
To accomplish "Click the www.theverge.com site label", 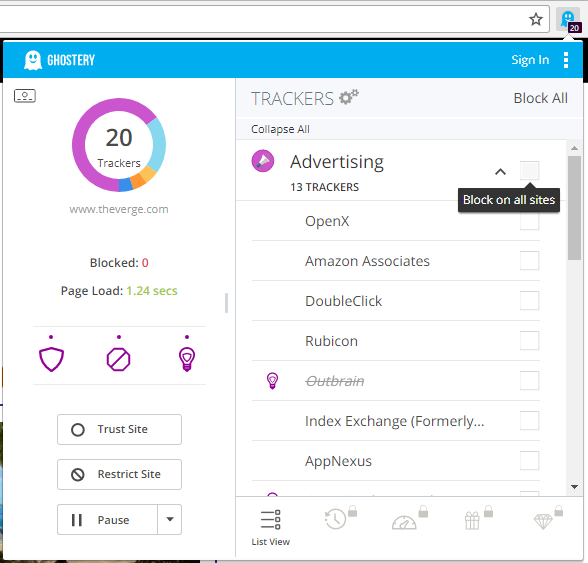I will (x=119, y=209).
